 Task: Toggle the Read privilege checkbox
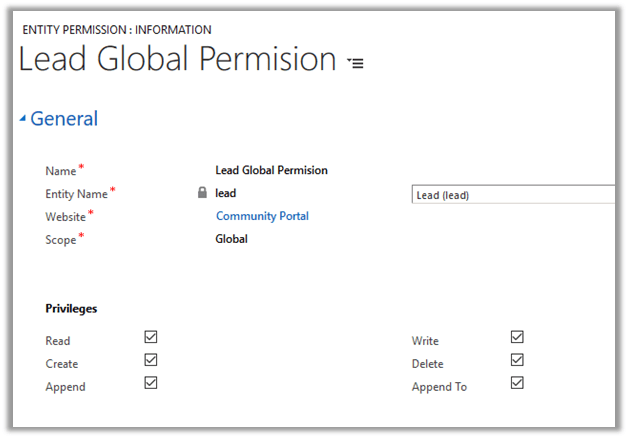(151, 338)
